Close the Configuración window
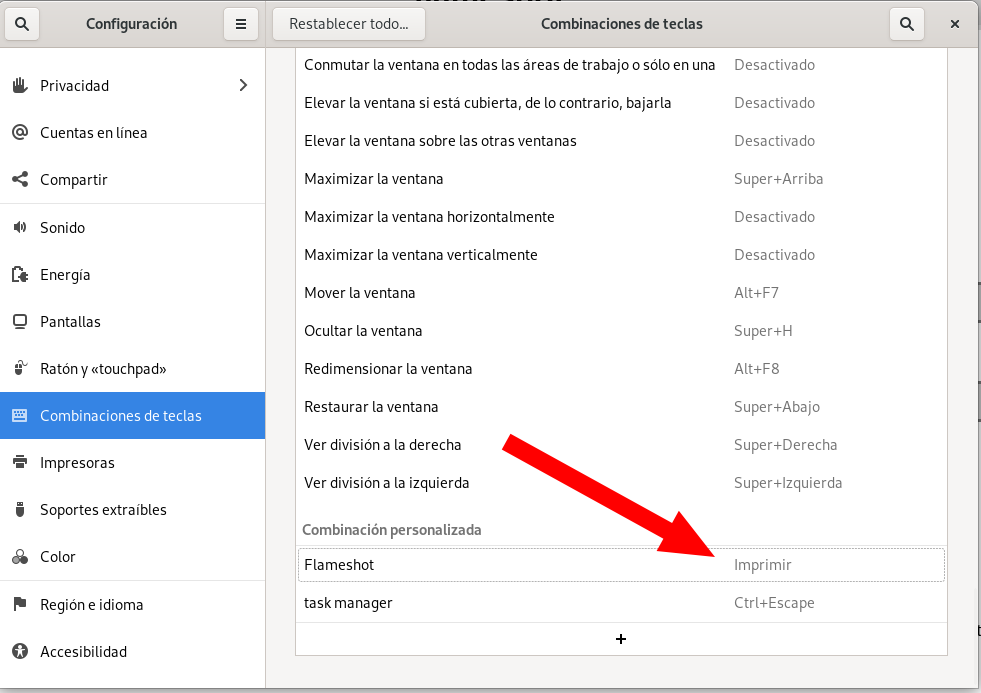 [x=956, y=24]
